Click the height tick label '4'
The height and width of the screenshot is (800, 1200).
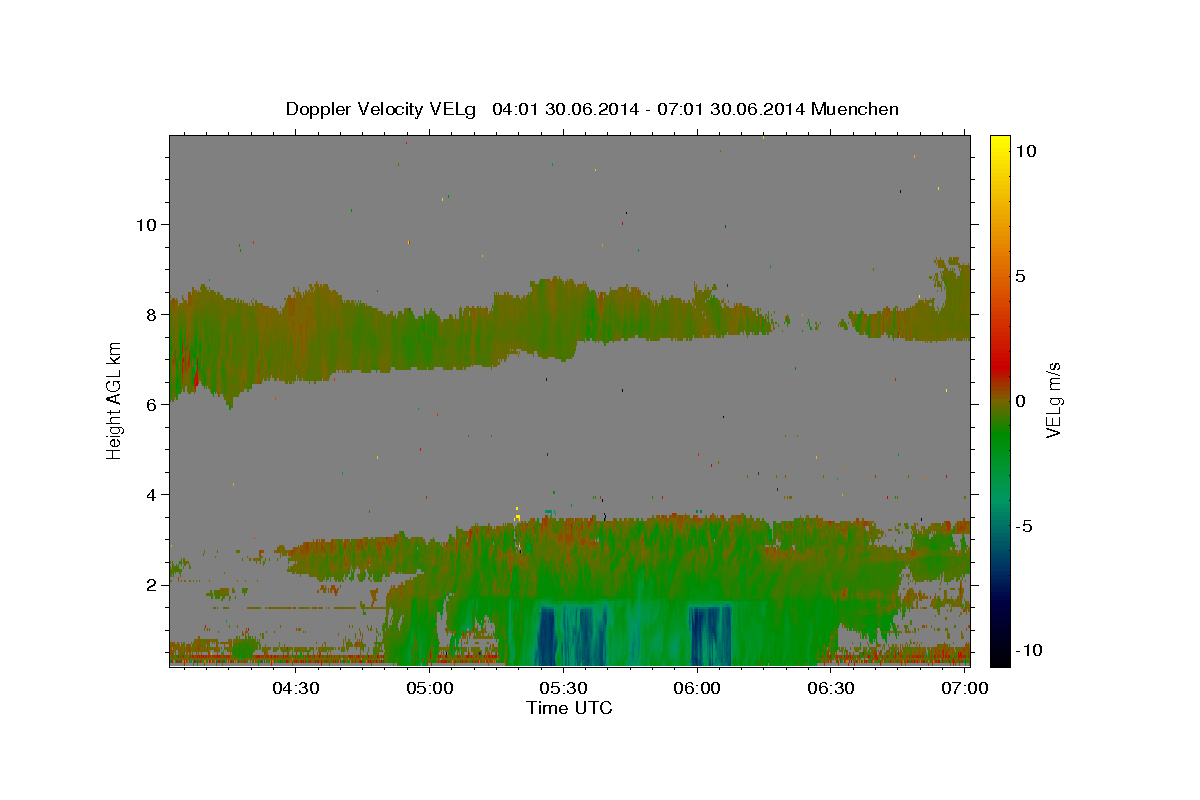[152, 495]
